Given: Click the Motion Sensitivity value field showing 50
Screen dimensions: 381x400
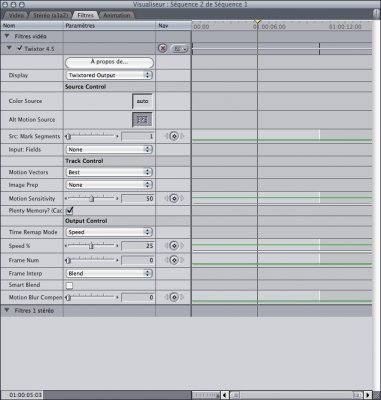Looking at the screenshot, I should [x=138, y=199].
